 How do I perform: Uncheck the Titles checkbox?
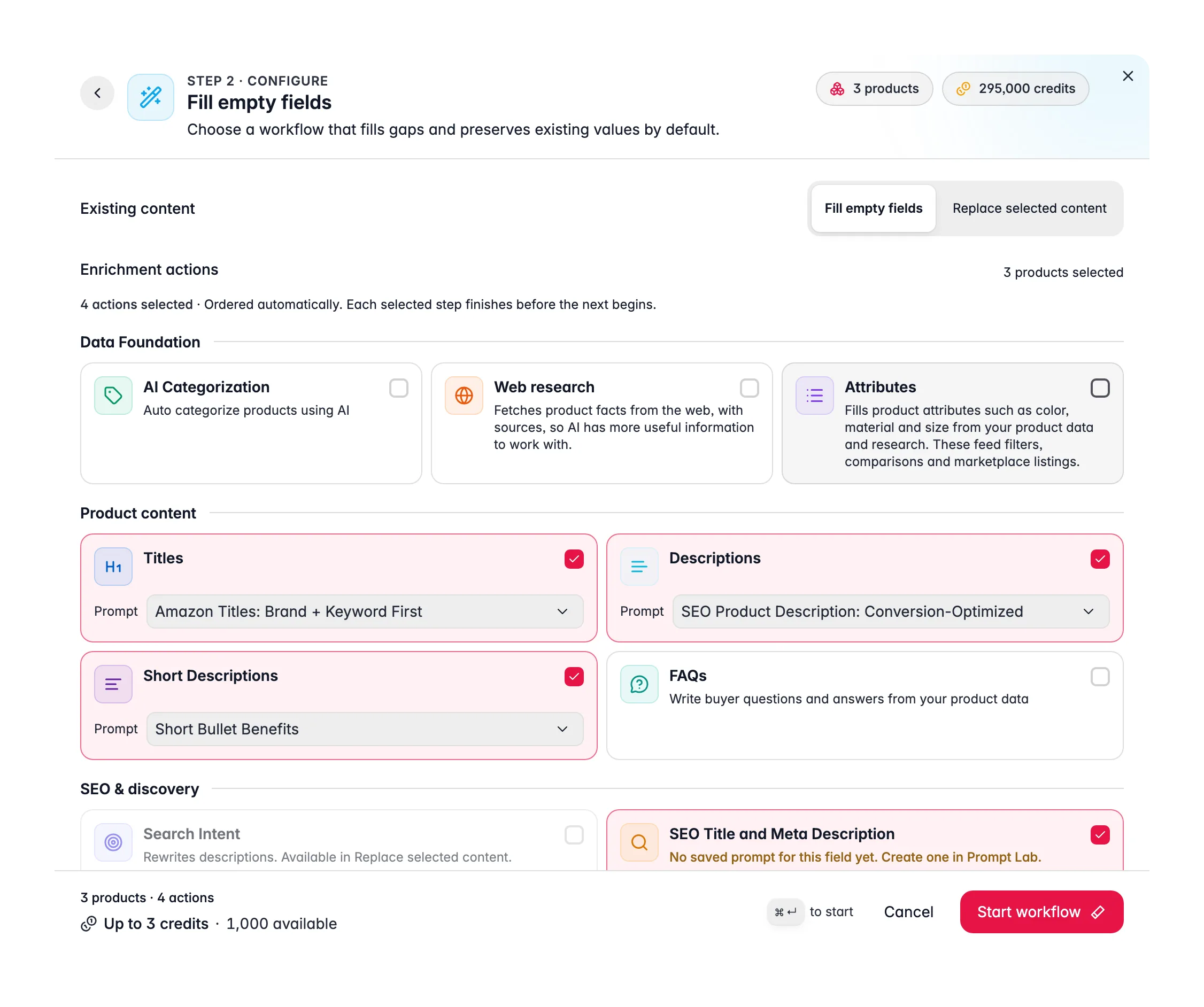coord(574,559)
